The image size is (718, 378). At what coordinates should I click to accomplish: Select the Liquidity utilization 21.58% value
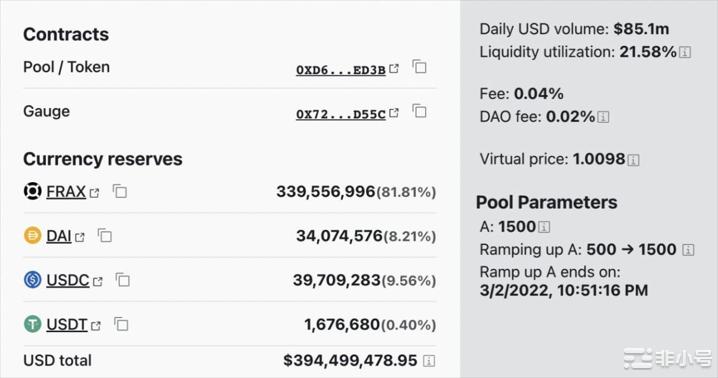pyautogui.click(x=648, y=52)
